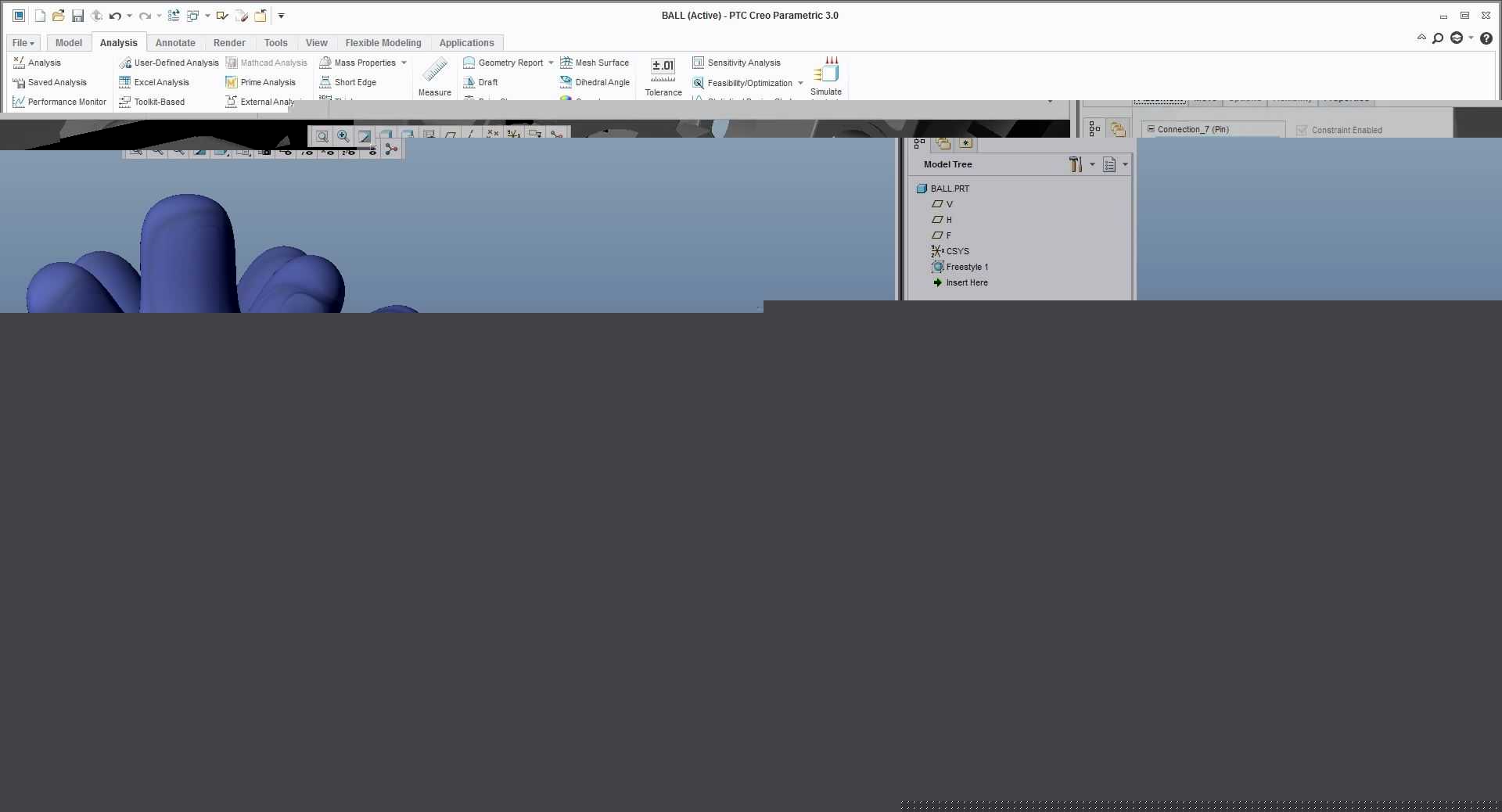The height and width of the screenshot is (812, 1502).
Task: Click Insert Here marker in Model Tree
Action: tap(961, 282)
